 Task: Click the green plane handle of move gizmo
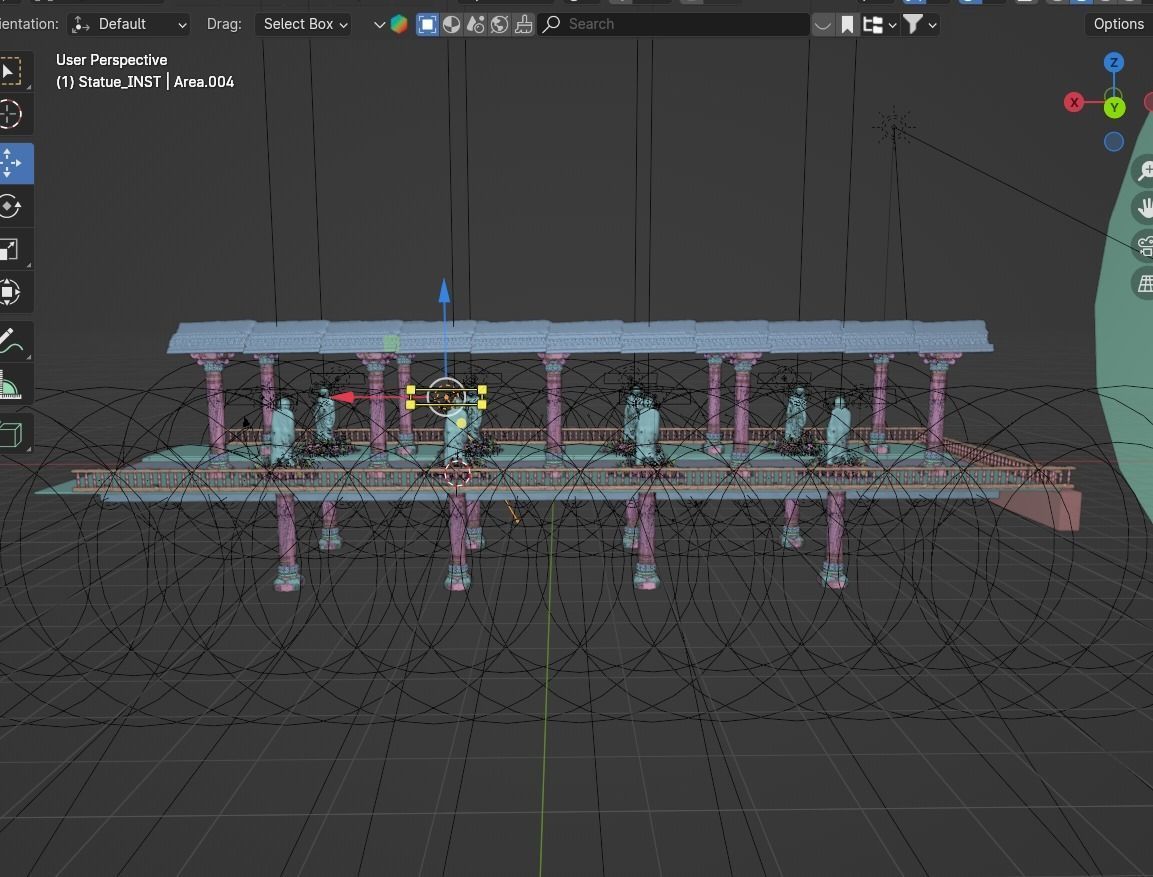coord(391,343)
